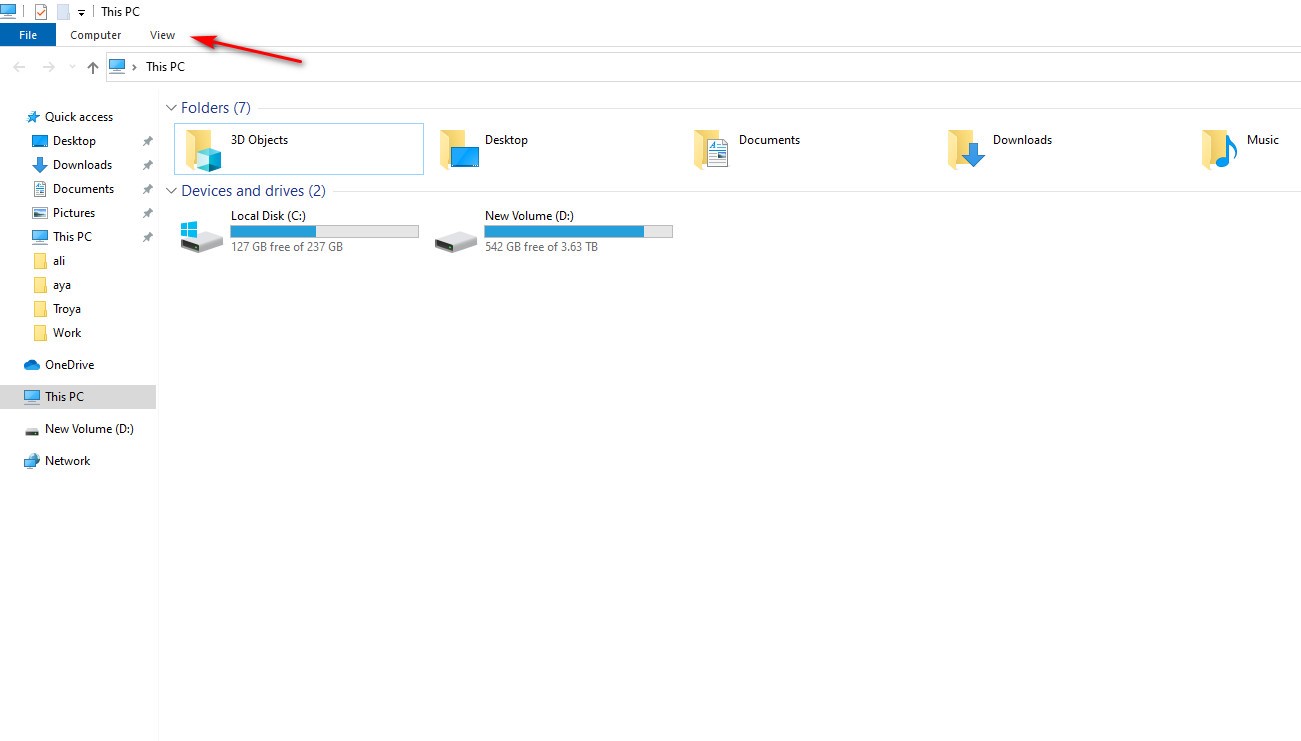Select the Music folder icon
The image size is (1301, 741).
[x=1219, y=150]
